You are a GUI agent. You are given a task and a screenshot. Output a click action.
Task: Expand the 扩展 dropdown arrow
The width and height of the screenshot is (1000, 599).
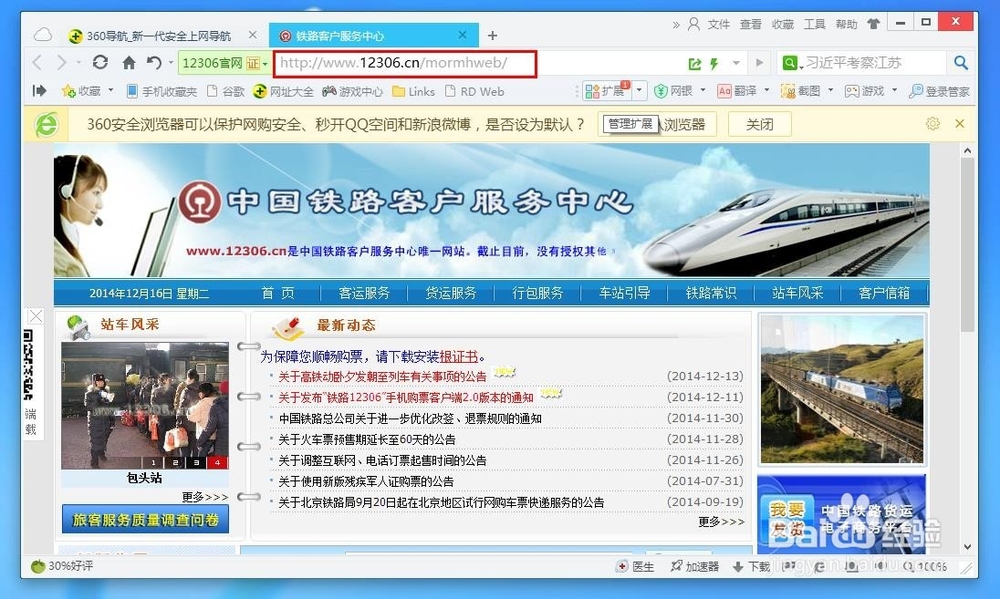[x=640, y=91]
